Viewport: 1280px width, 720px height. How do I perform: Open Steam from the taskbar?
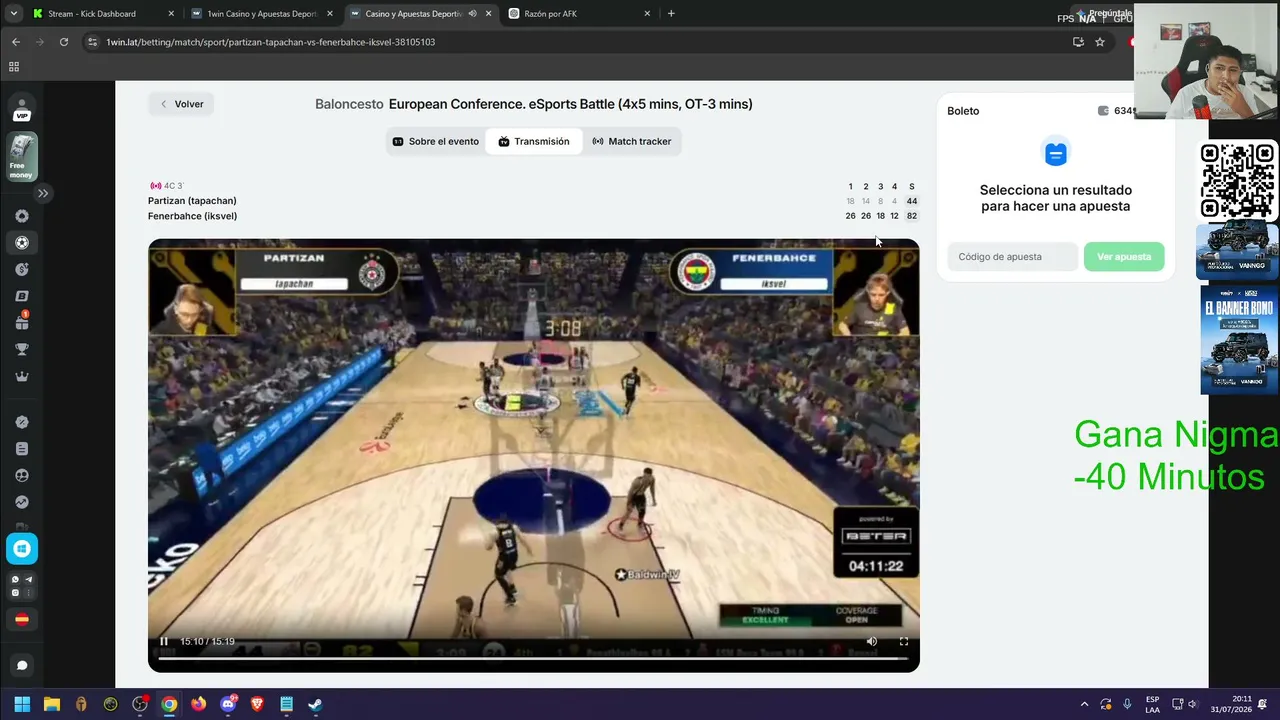[315, 704]
